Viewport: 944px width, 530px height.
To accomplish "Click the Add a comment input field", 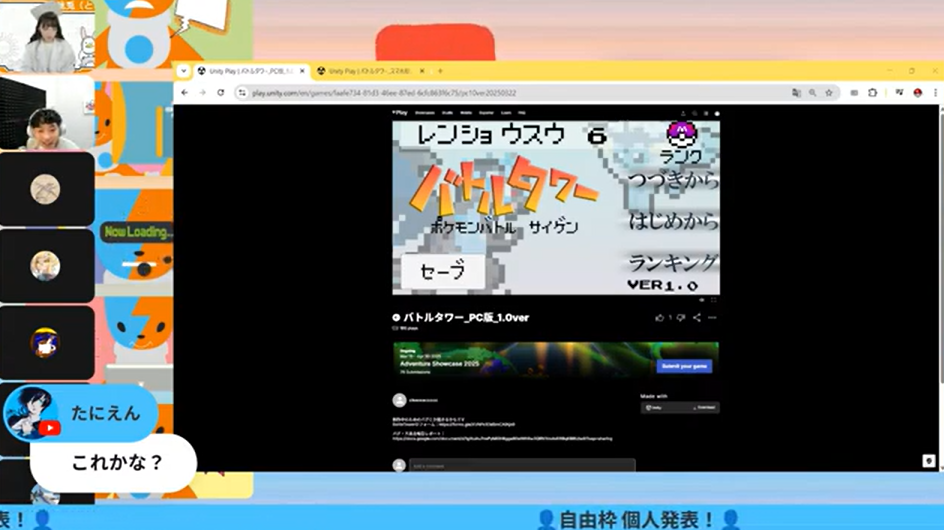I will coord(522,466).
